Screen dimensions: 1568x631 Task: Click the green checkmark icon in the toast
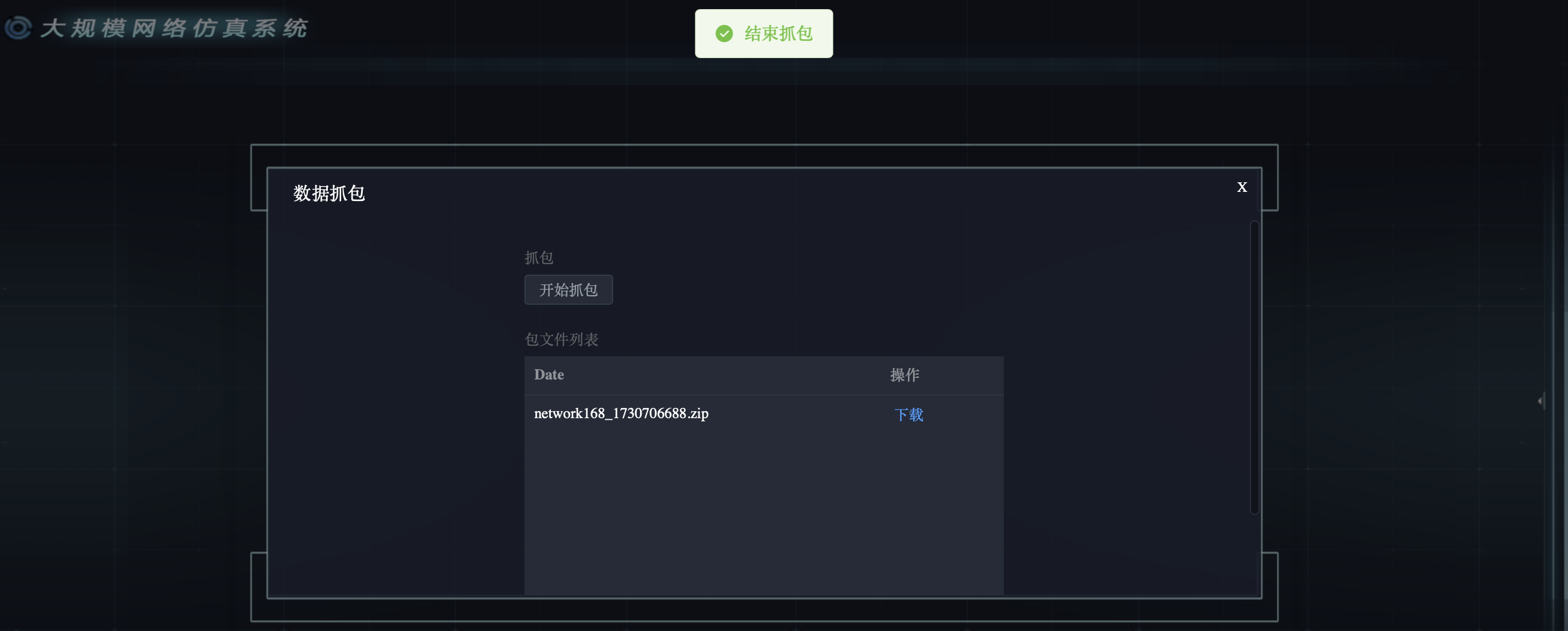[x=724, y=33]
